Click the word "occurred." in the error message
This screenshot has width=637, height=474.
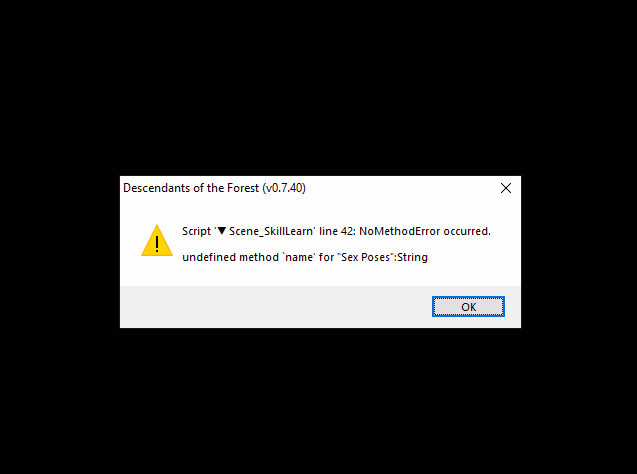467,231
